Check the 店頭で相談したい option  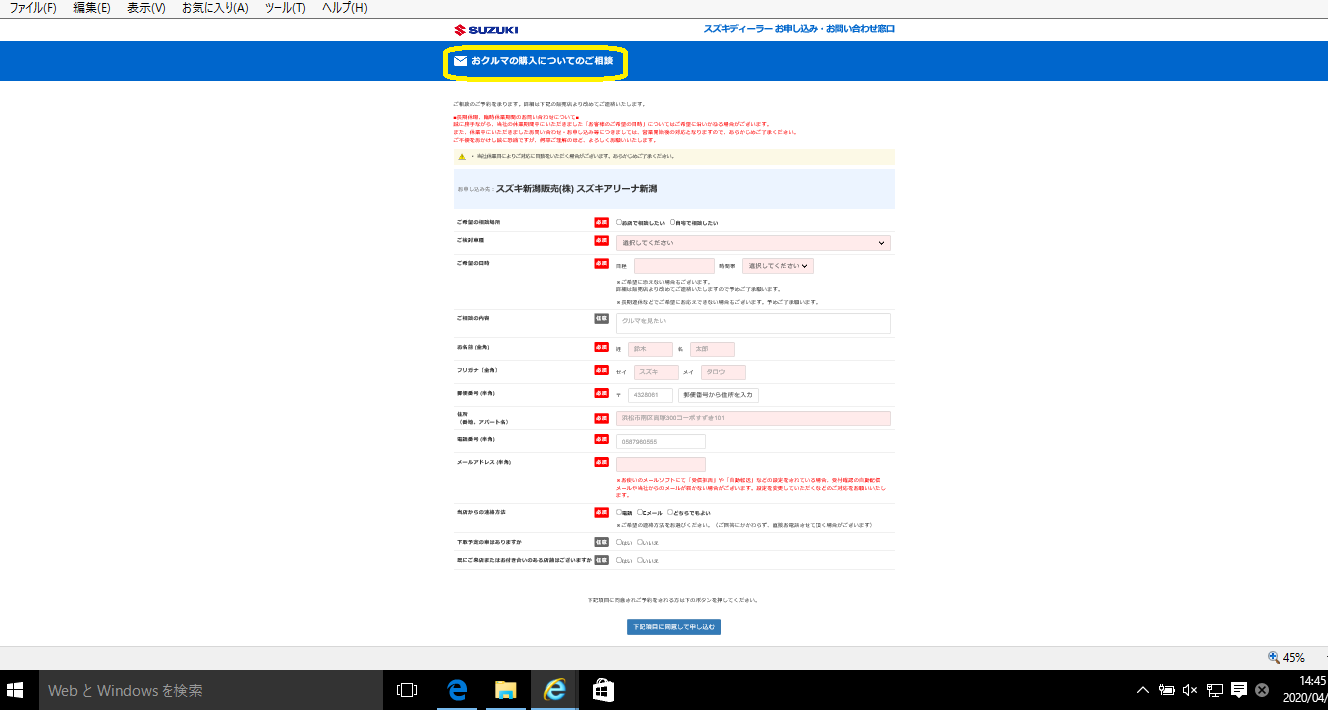coord(619,222)
